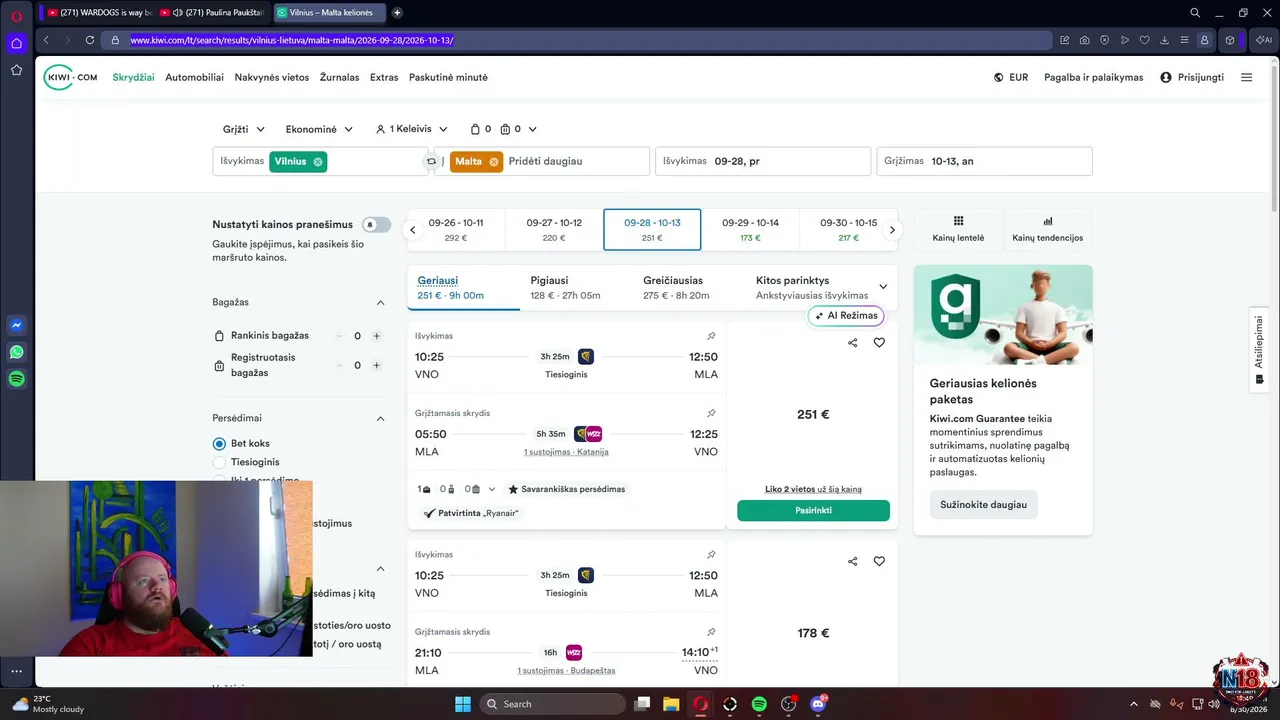Screen dimensions: 1280x720
Task: Increase Rankinis bagažas count
Action: [x=376, y=336]
